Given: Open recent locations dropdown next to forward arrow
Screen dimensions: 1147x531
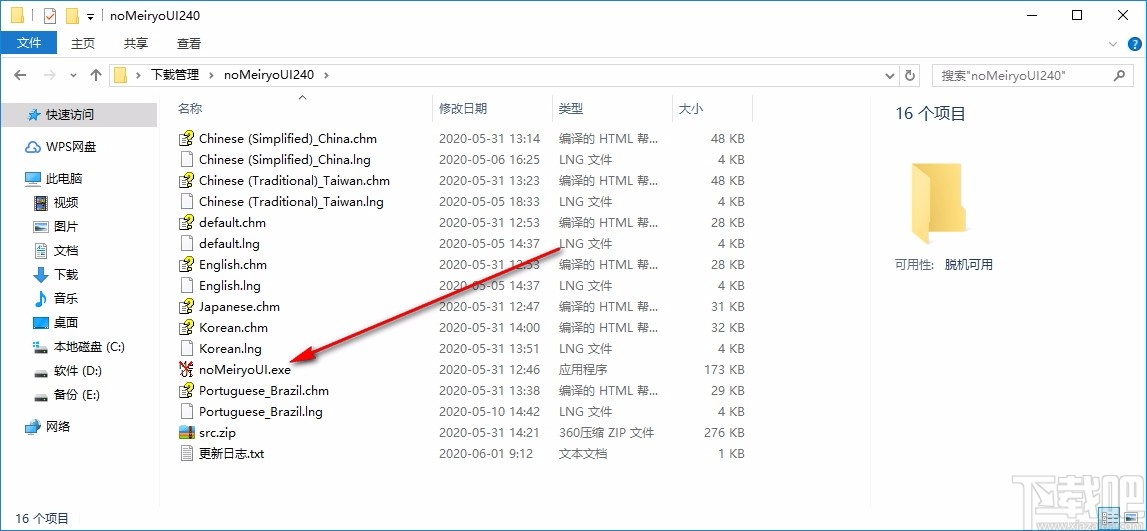Looking at the screenshot, I should click(x=72, y=75).
